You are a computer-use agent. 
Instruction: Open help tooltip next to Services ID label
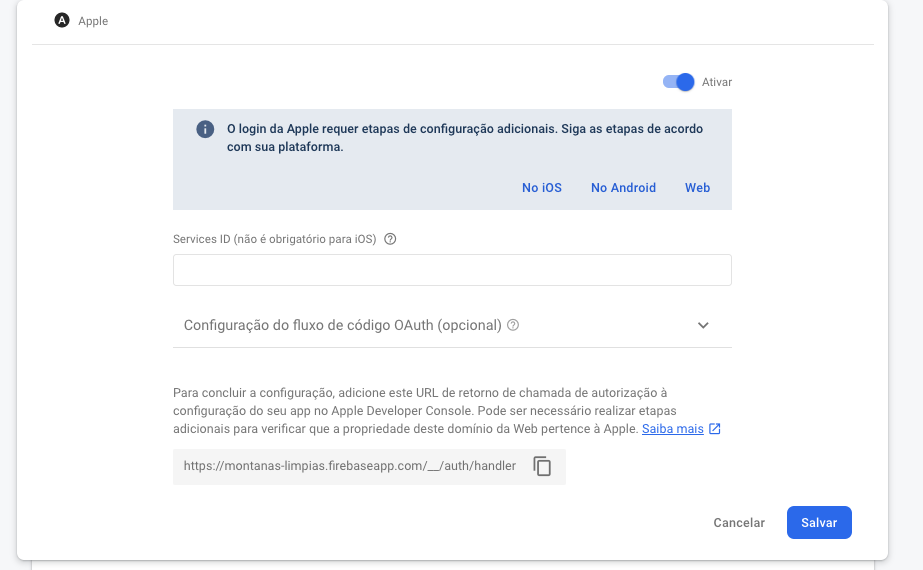[390, 239]
